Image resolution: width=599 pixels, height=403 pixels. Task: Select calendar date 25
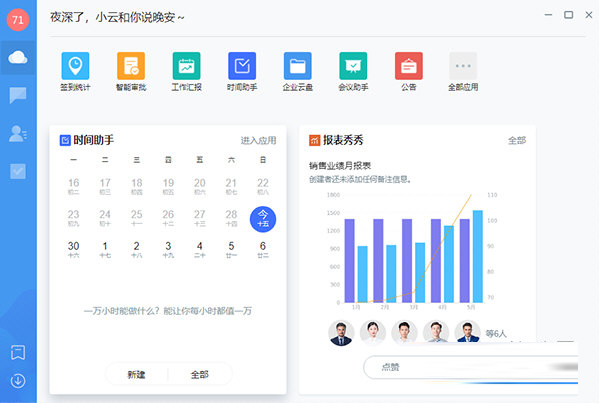coord(137,218)
